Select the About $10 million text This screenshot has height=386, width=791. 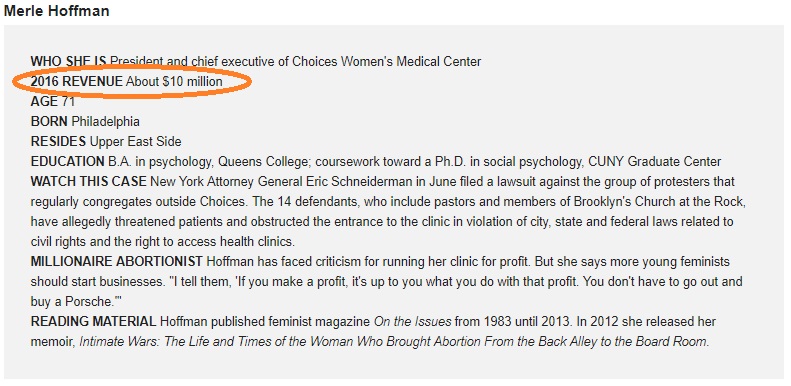(174, 81)
